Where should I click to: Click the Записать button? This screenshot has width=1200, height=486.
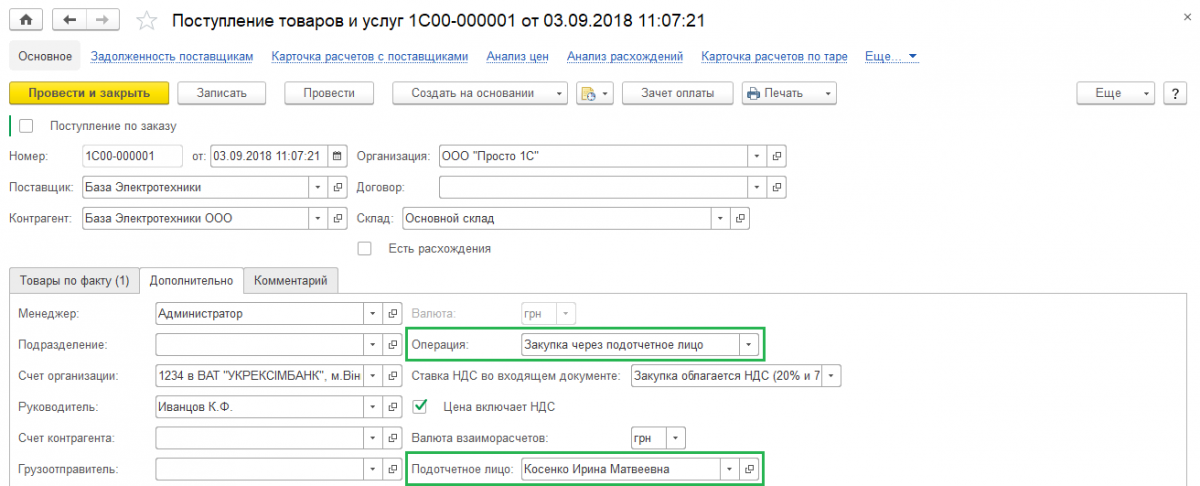pyautogui.click(x=222, y=93)
